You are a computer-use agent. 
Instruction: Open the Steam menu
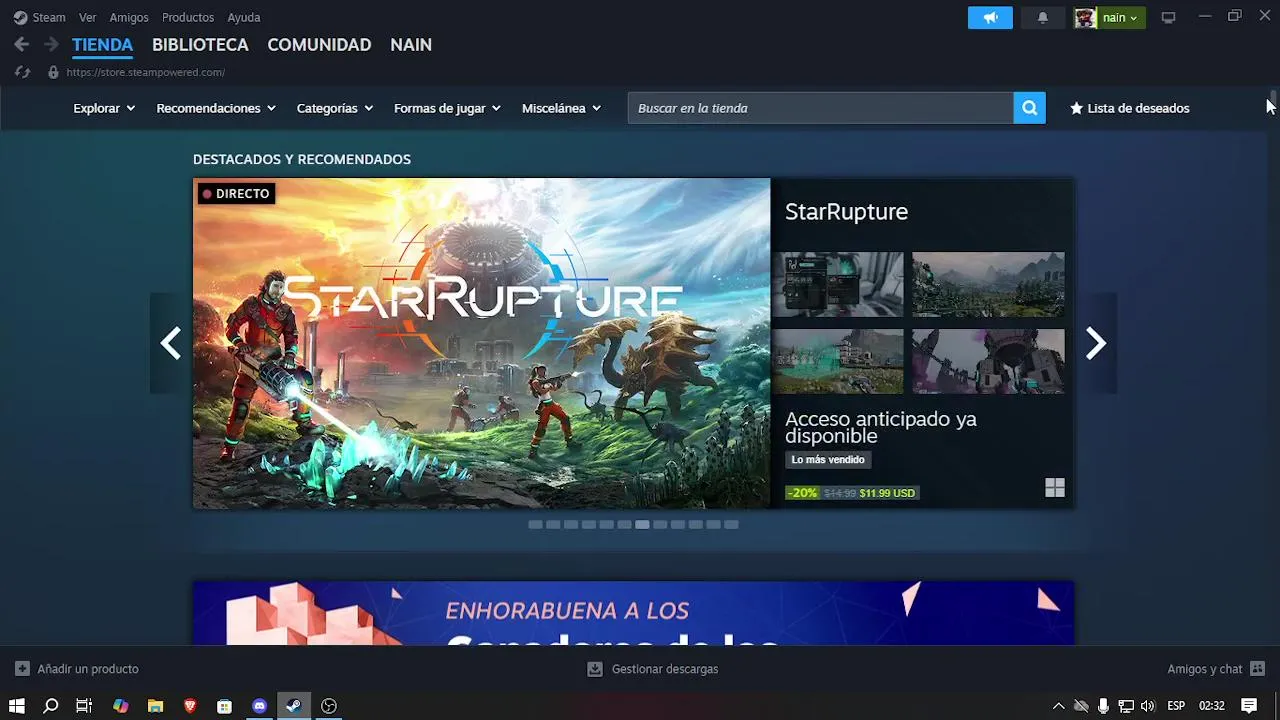(49, 18)
